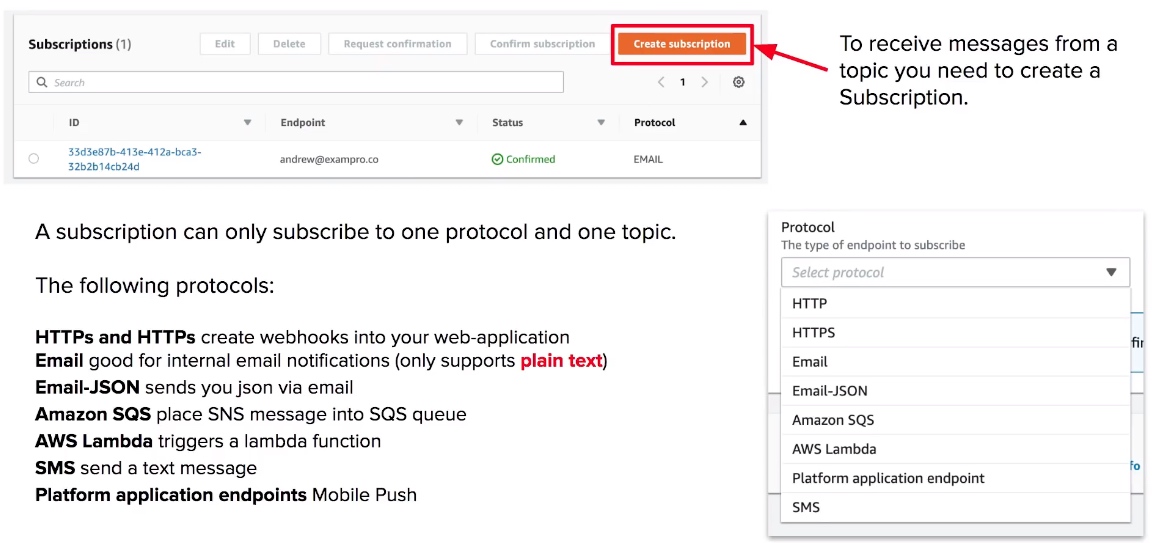1152x543 pixels.
Task: Choose HTTPS from protocol list
Action: point(955,332)
